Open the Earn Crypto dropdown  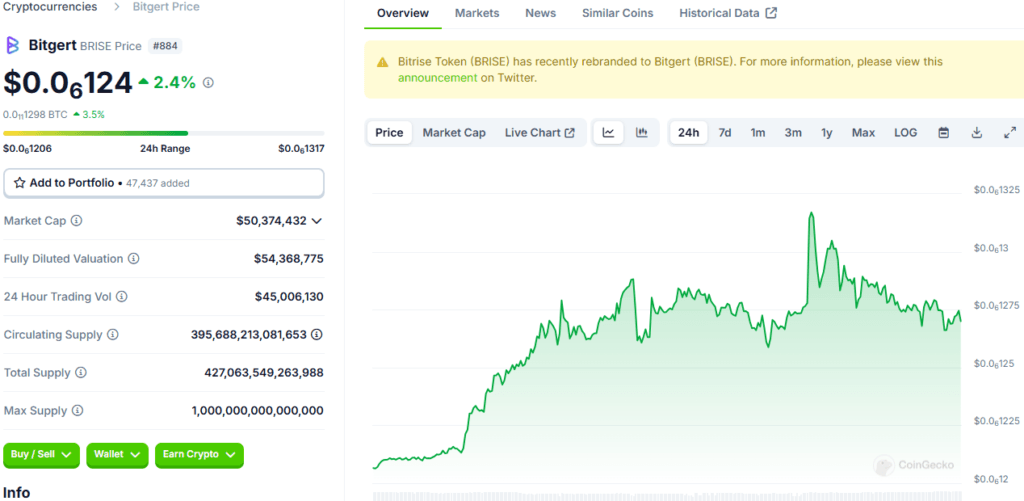point(199,455)
